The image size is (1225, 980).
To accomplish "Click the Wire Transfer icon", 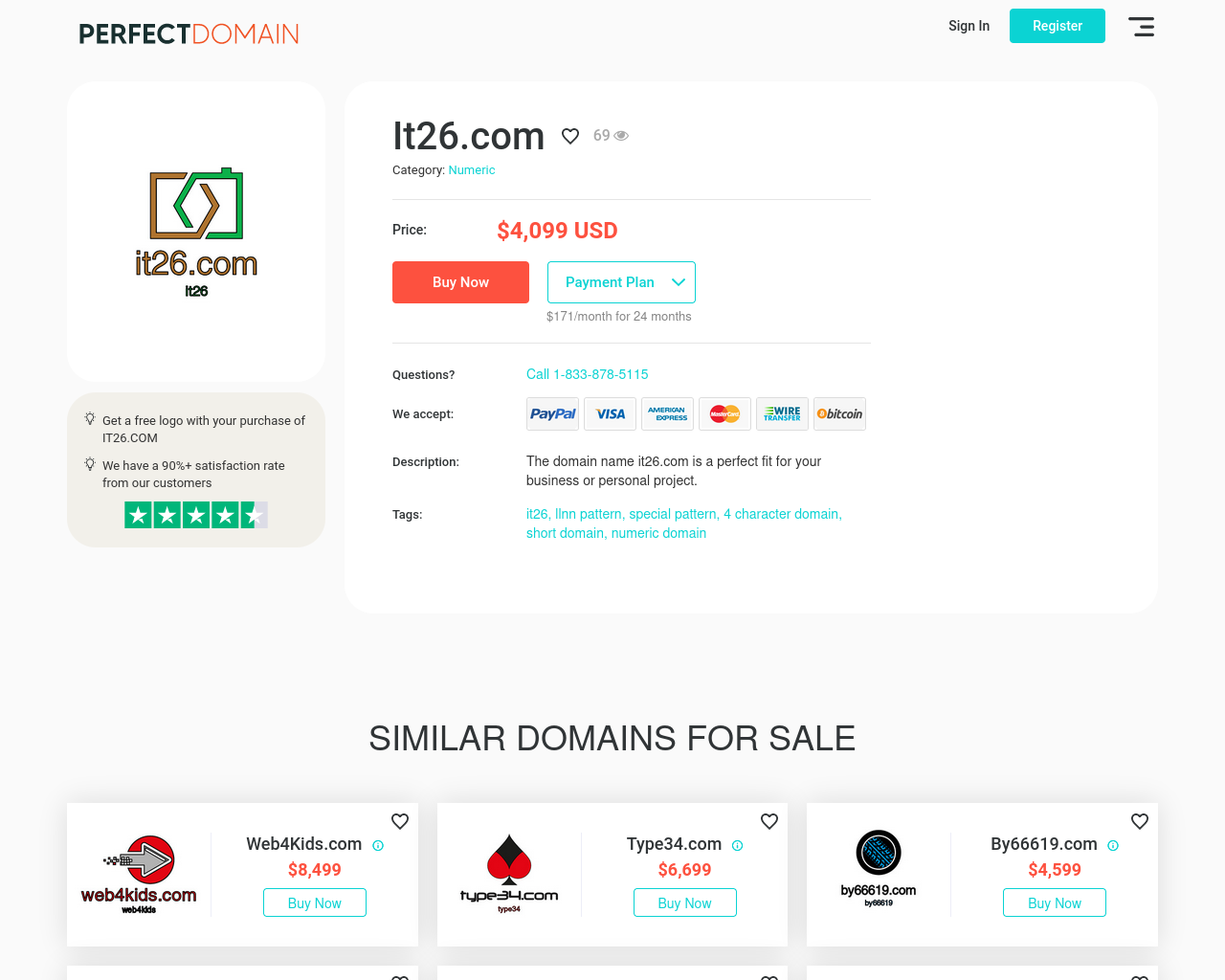I will pos(783,414).
